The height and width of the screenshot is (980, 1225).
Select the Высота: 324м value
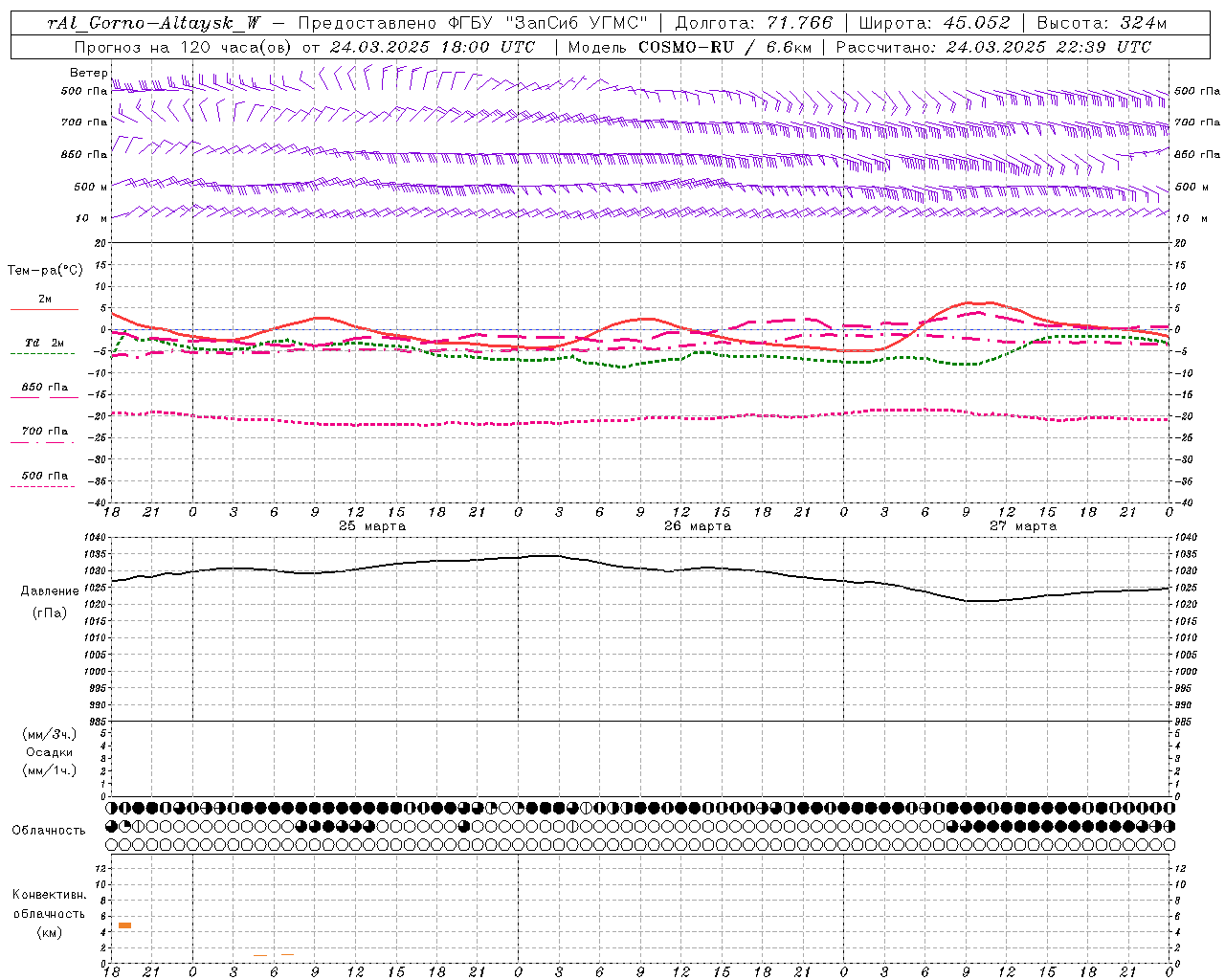[x=1102, y=23]
